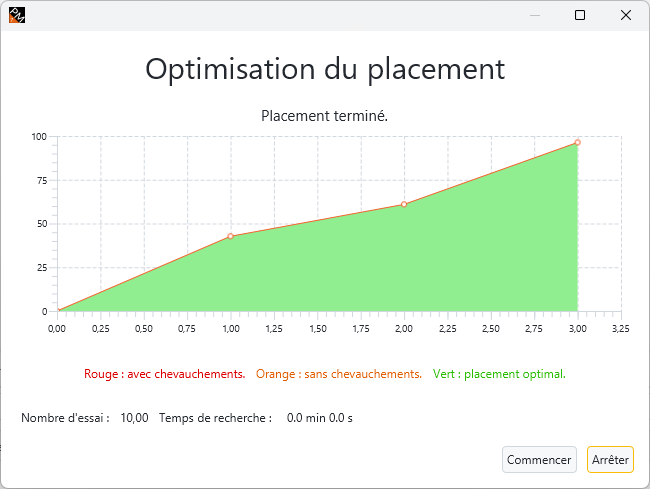Click the 'Placement terminé.' status message
The height and width of the screenshot is (489, 650).
pos(324,116)
